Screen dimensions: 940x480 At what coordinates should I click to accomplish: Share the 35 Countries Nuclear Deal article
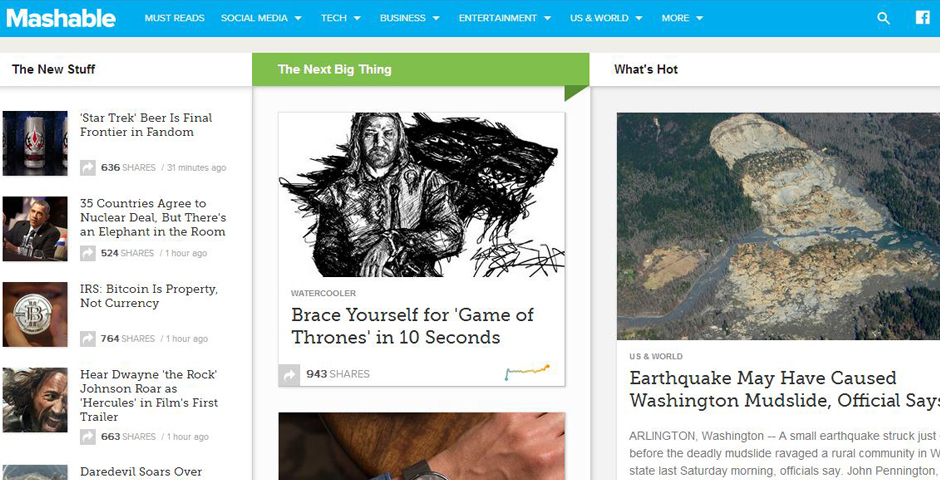pos(88,253)
